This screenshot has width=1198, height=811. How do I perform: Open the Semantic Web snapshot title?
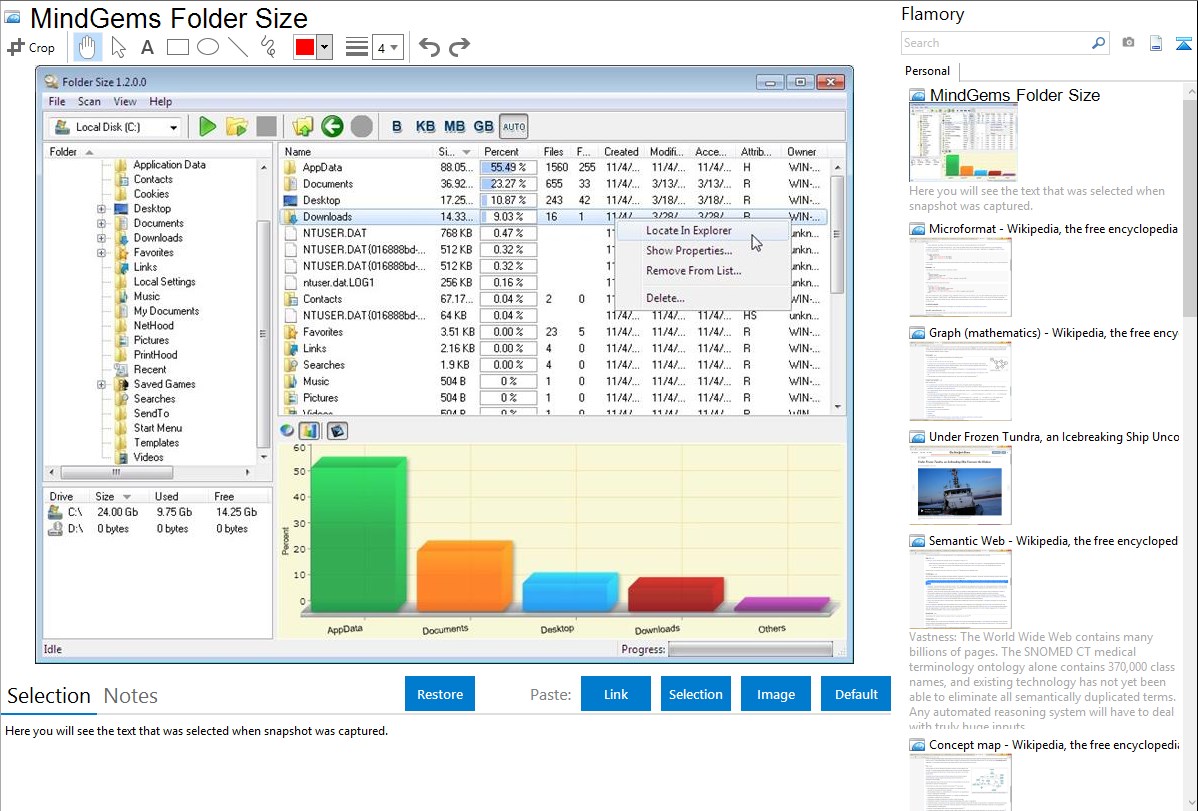pyautogui.click(x=1053, y=541)
